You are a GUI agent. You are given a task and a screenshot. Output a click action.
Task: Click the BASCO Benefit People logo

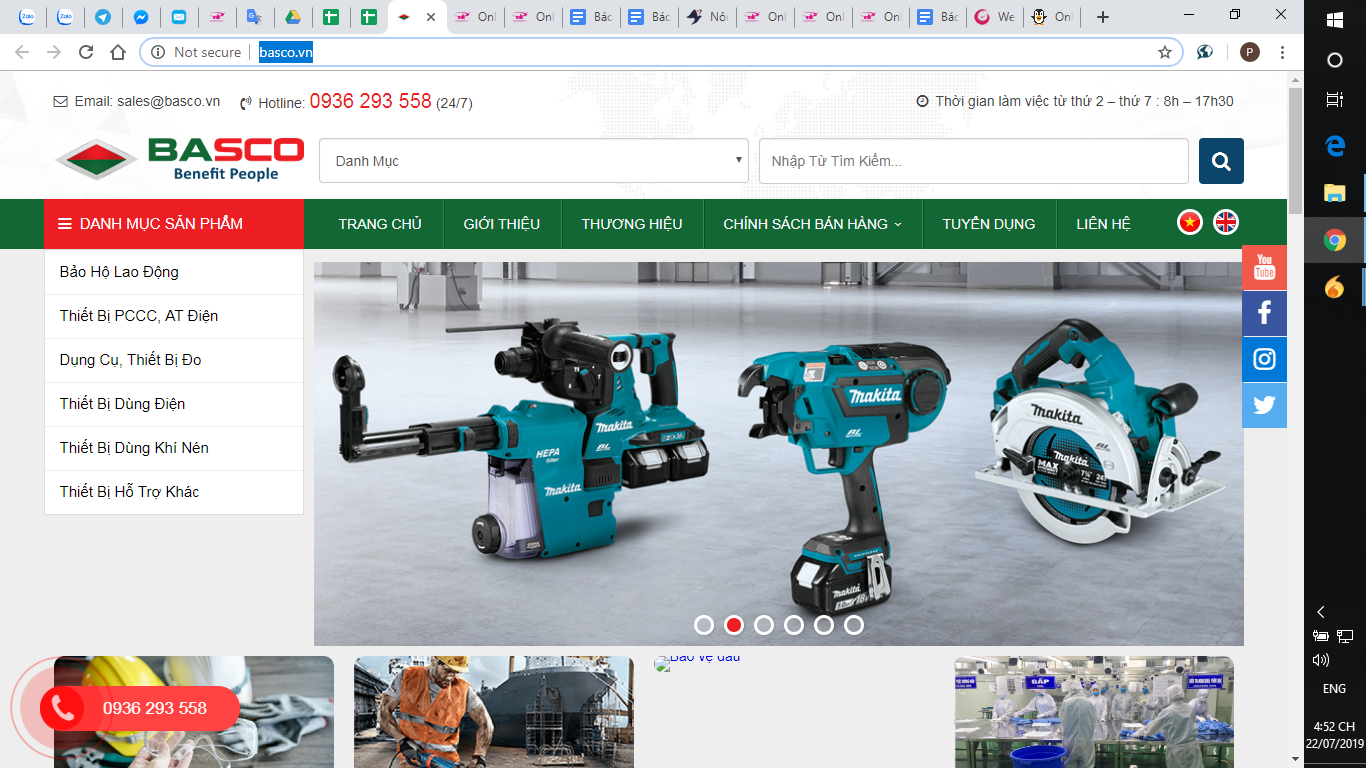pos(180,160)
